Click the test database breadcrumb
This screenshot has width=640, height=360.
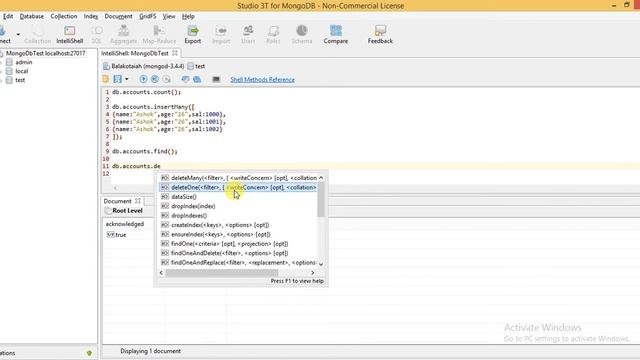click(196, 66)
